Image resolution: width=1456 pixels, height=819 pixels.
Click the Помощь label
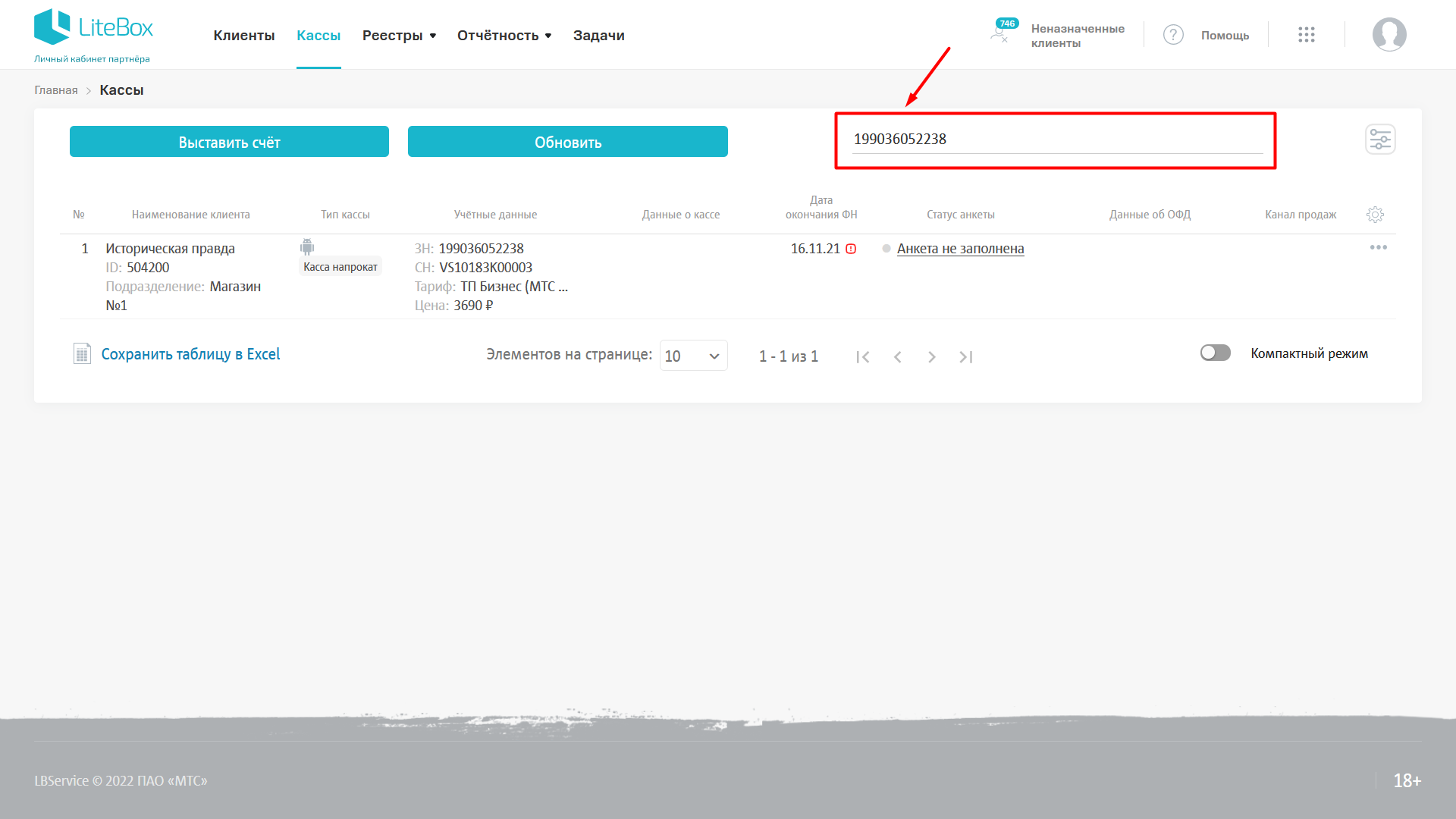point(1225,36)
